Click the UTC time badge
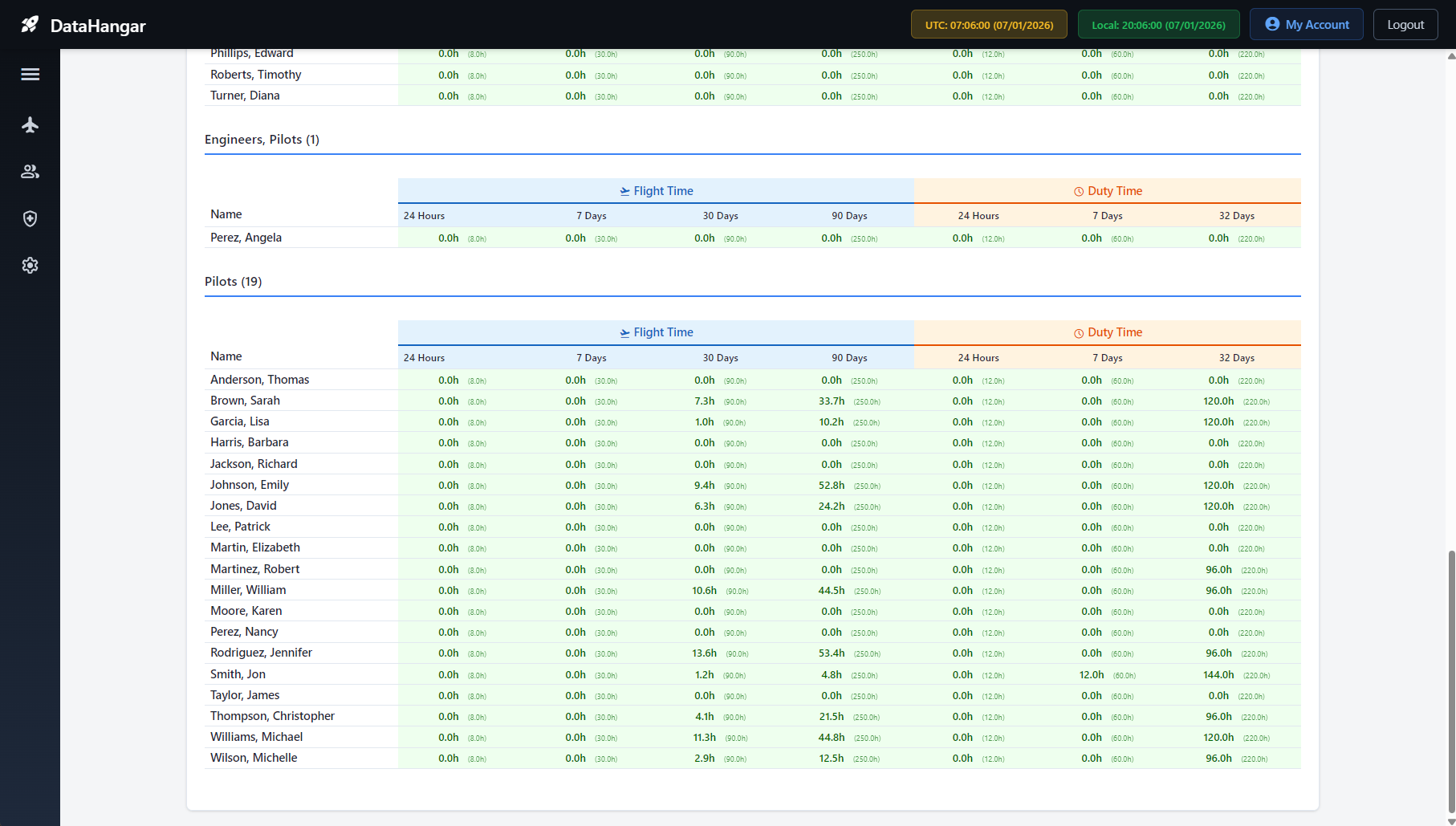The height and width of the screenshot is (826, 1456). click(x=988, y=25)
